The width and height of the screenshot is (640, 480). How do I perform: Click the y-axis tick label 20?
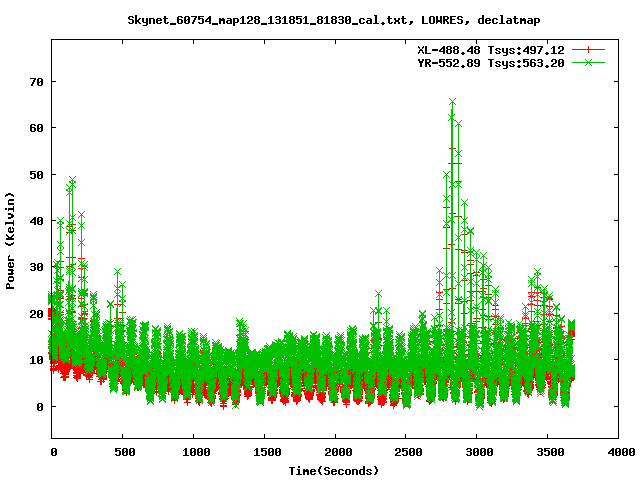tap(36, 314)
